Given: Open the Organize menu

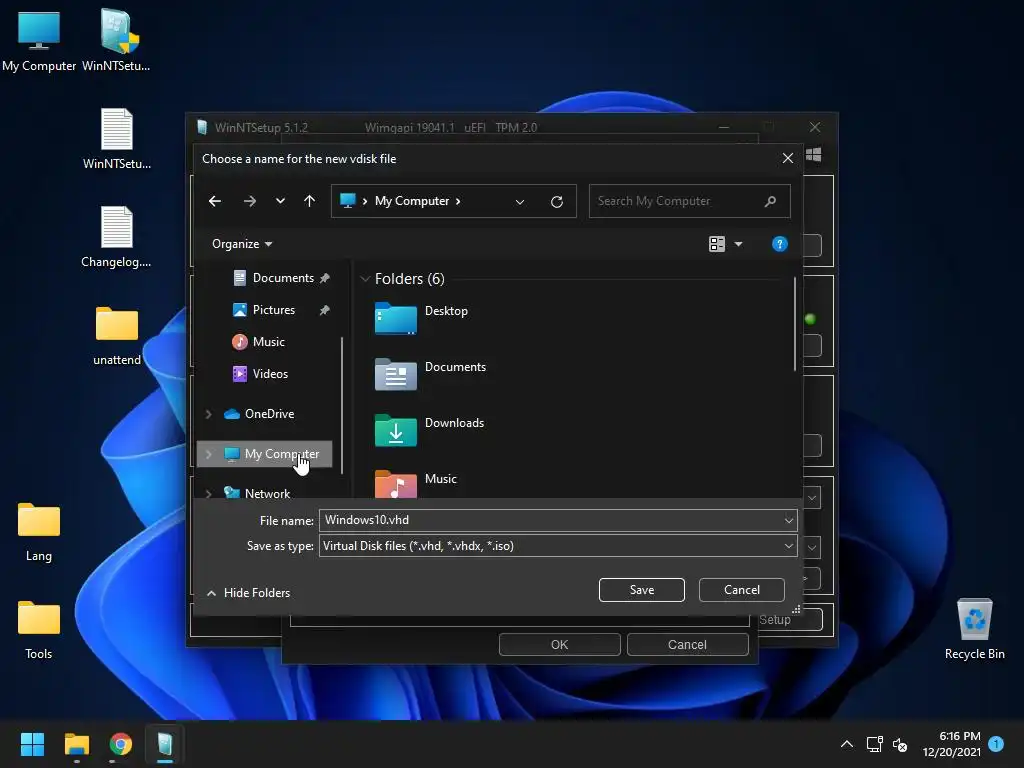Looking at the screenshot, I should [242, 244].
